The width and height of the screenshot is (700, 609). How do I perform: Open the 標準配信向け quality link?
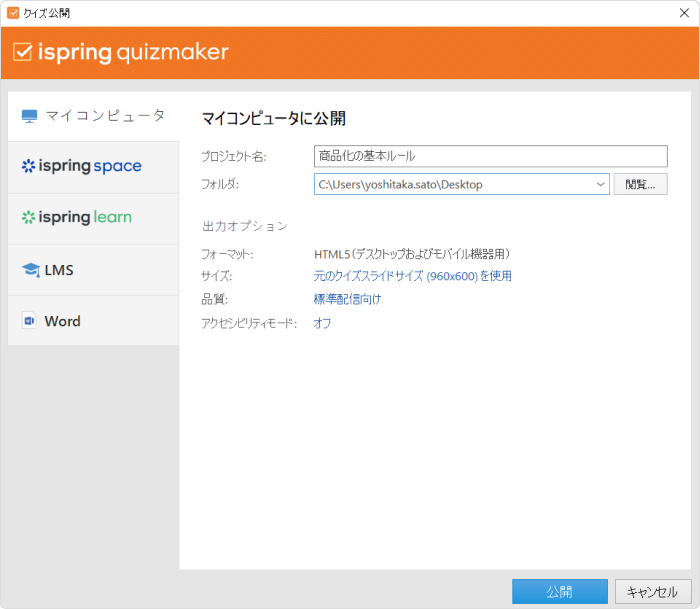pos(347,299)
